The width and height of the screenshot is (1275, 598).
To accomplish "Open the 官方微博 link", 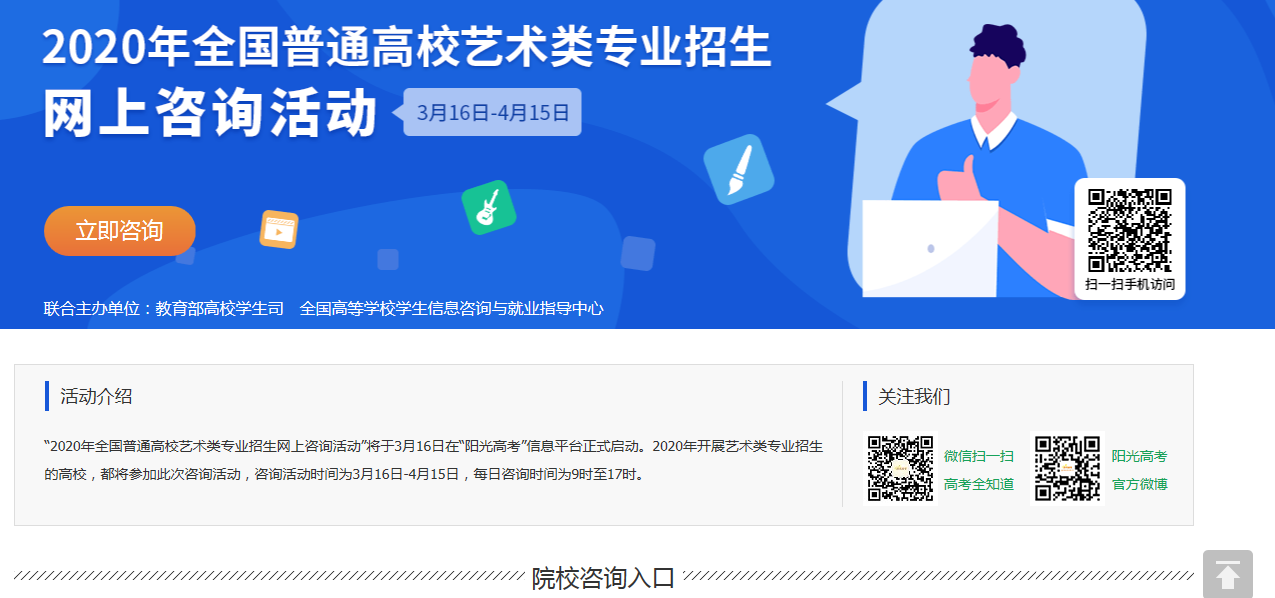I will (x=1139, y=484).
